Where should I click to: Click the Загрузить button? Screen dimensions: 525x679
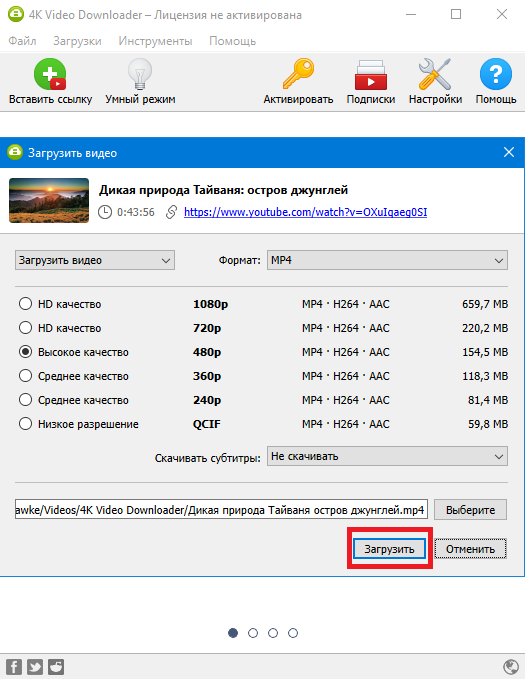pyautogui.click(x=389, y=549)
